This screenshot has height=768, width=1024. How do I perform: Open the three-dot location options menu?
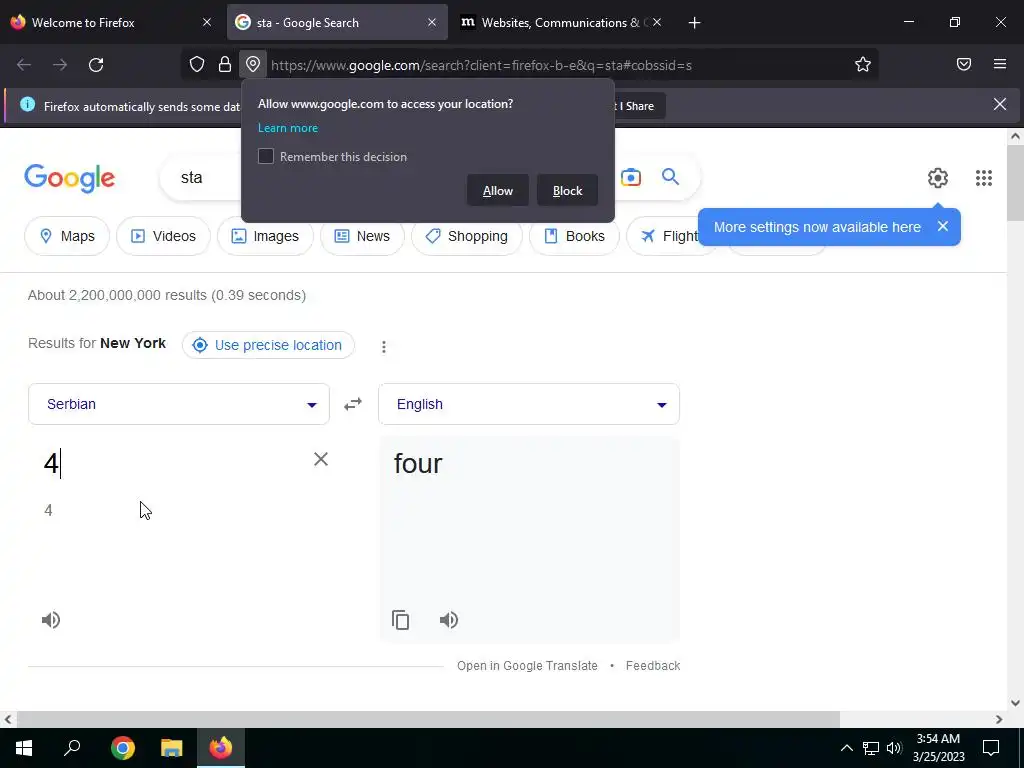pos(384,347)
